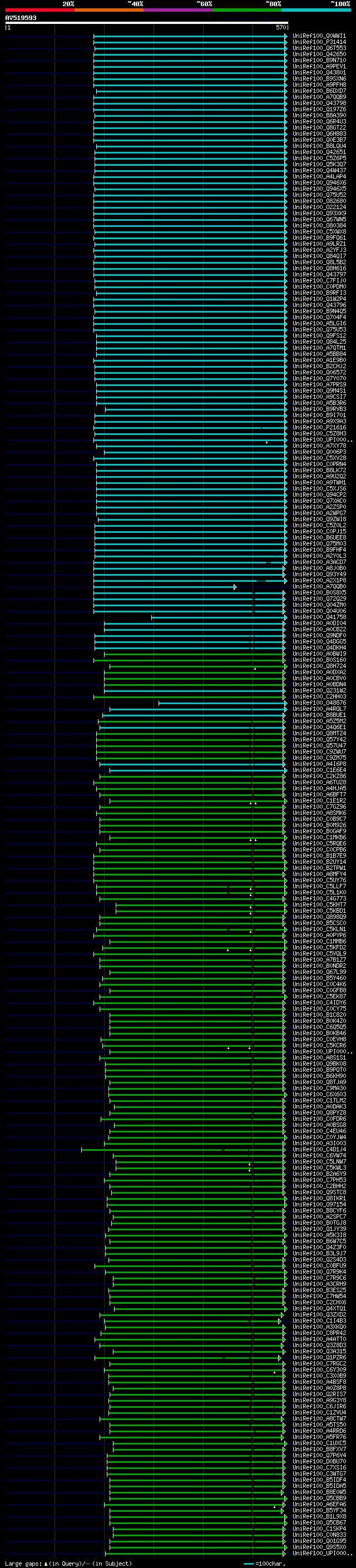Click the cyan ~100% identity legend segment
Image resolution: width=356 pixels, height=1568 pixels.
(316, 10)
